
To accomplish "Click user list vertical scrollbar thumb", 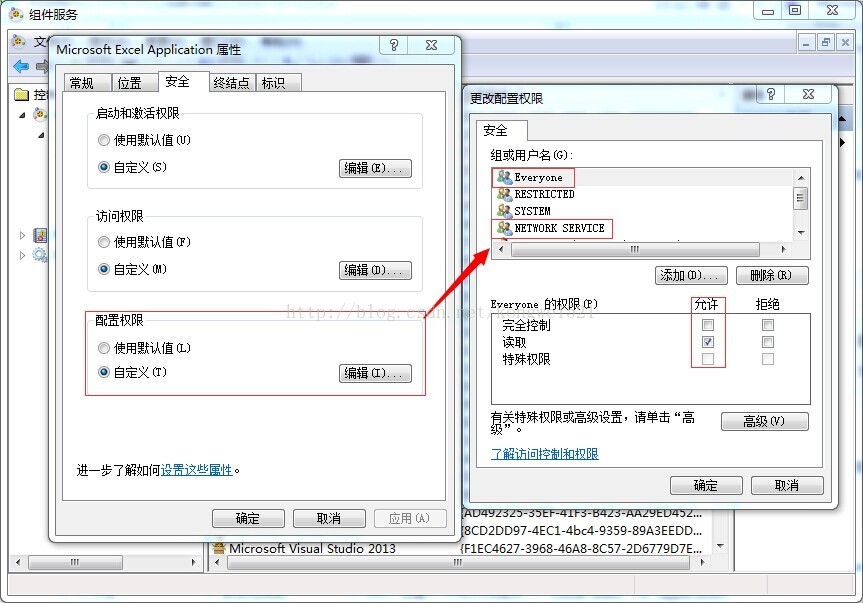I will [x=801, y=198].
